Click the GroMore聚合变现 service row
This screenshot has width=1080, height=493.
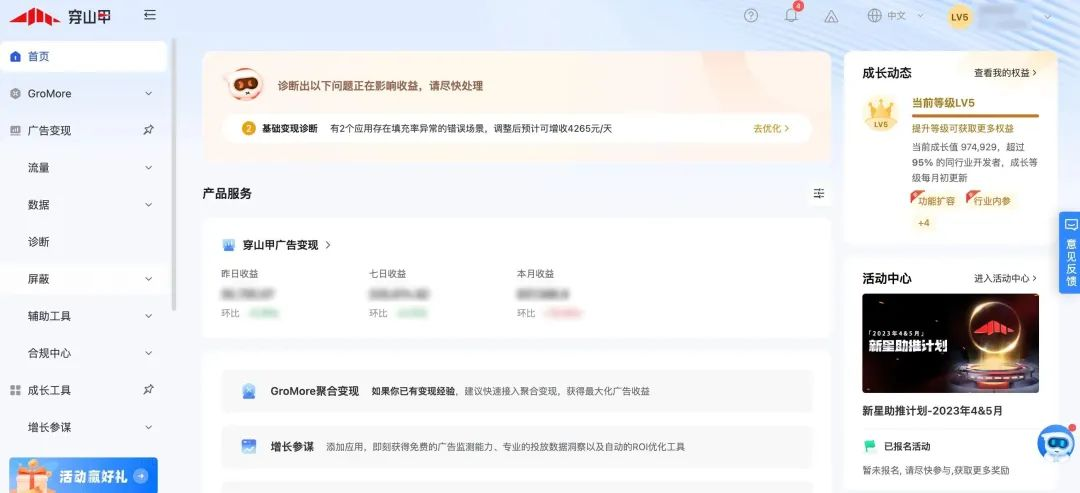(517, 391)
